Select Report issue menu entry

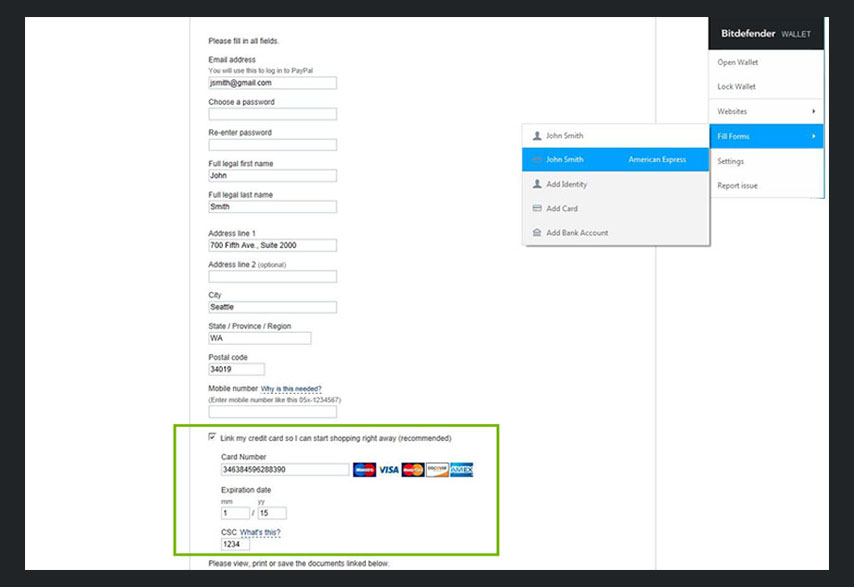point(766,186)
